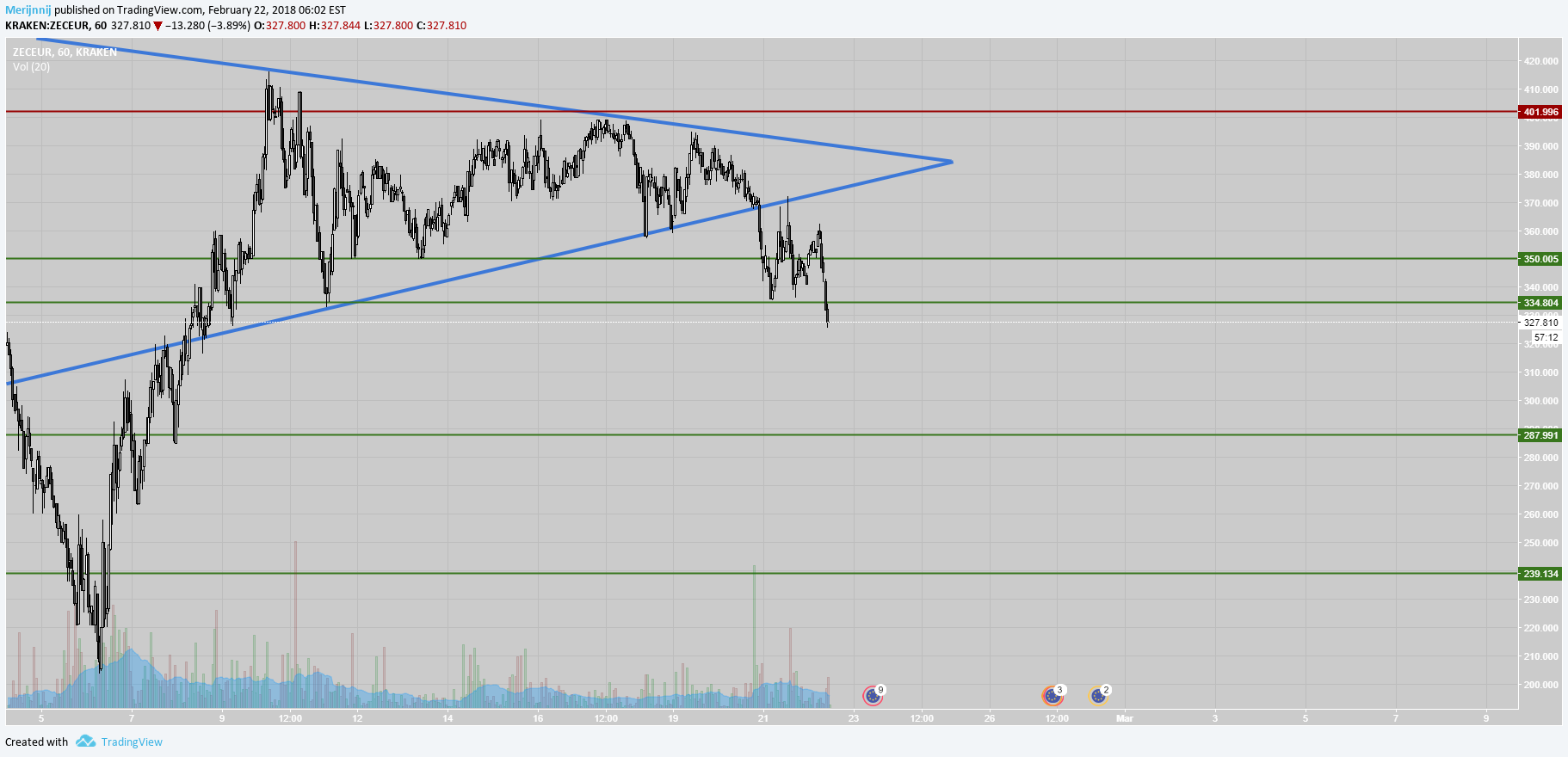
Task: Select the 401.996 red price label
Action: [1540, 112]
